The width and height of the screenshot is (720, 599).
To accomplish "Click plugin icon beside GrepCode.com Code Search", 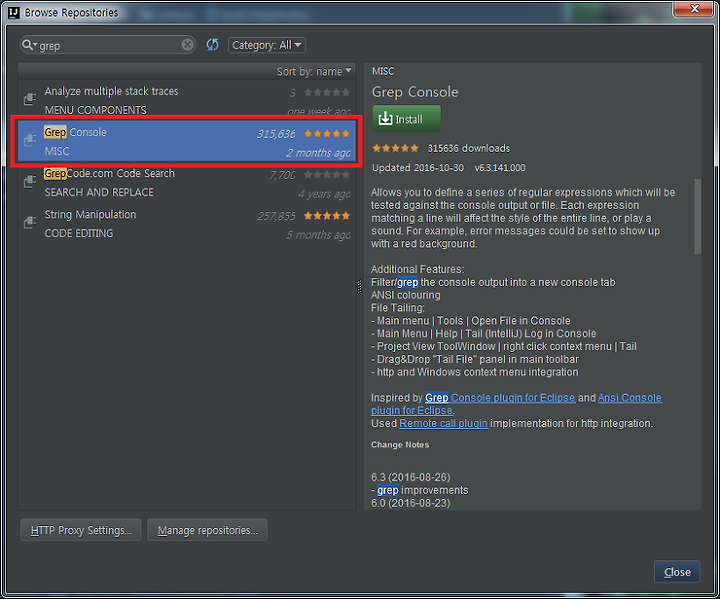I will (30, 181).
